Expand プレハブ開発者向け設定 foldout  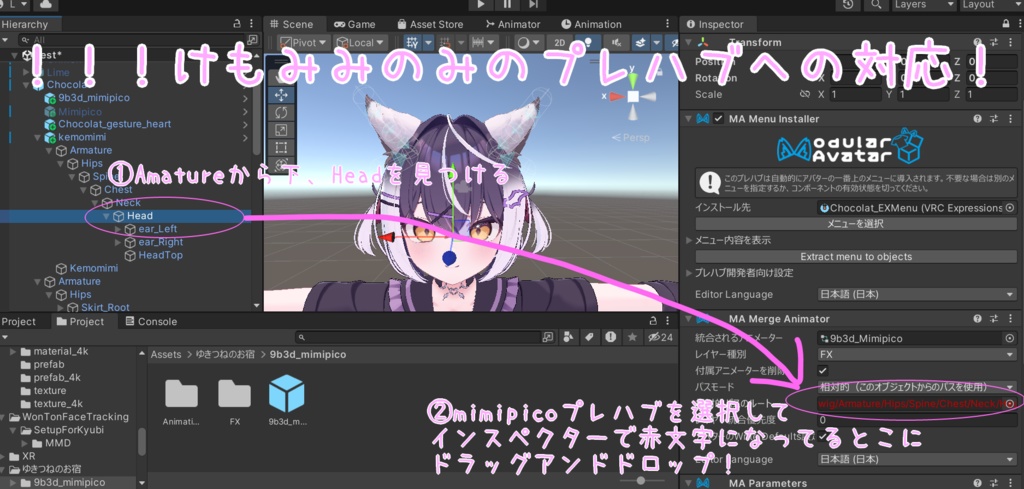click(690, 272)
